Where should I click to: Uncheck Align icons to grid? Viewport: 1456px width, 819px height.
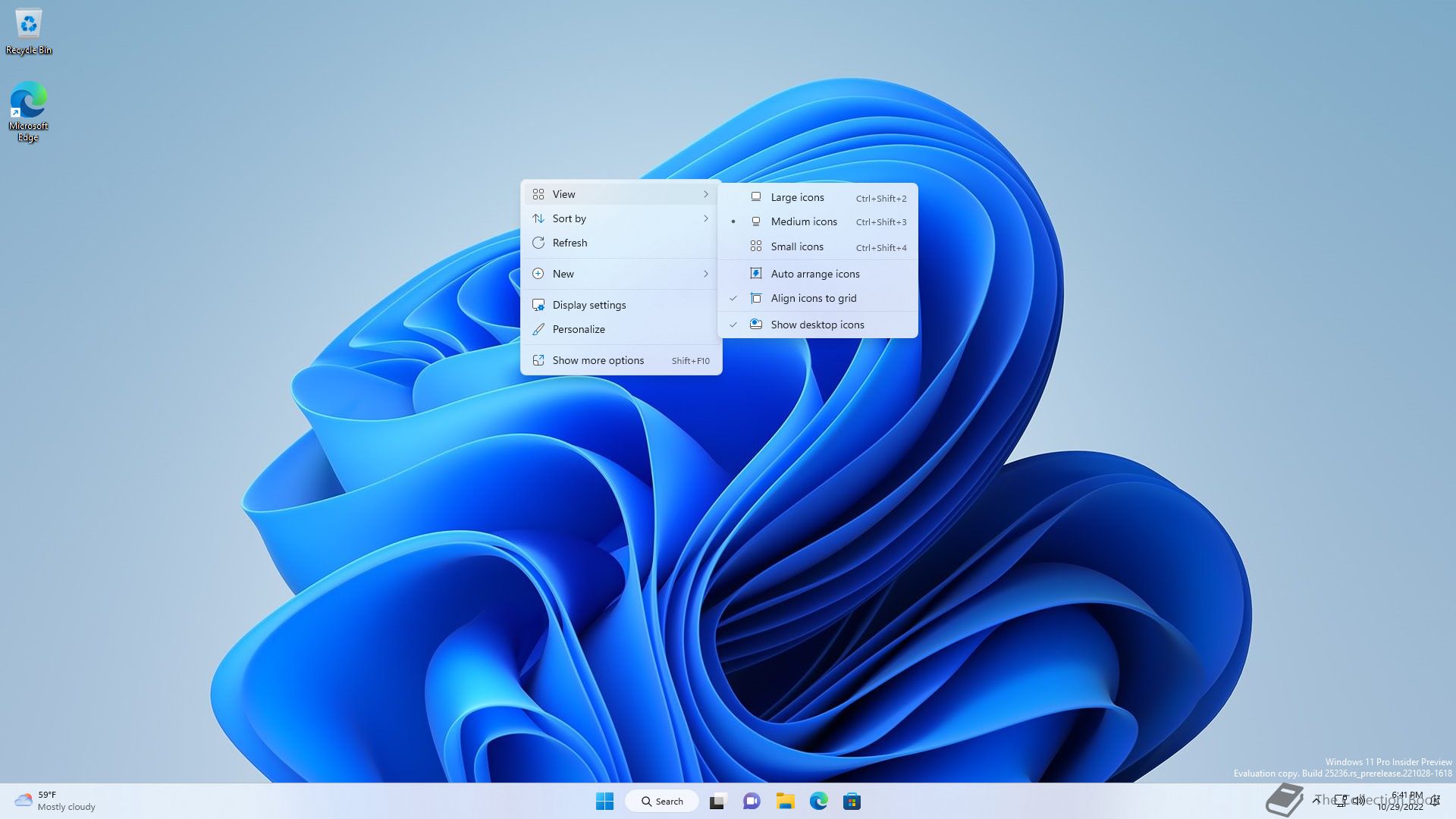(x=814, y=298)
